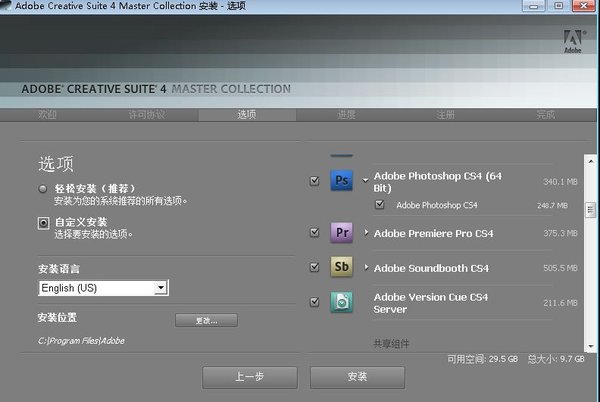Click the 安装 install button
Viewport: 600px width, 402px height.
(x=357, y=377)
